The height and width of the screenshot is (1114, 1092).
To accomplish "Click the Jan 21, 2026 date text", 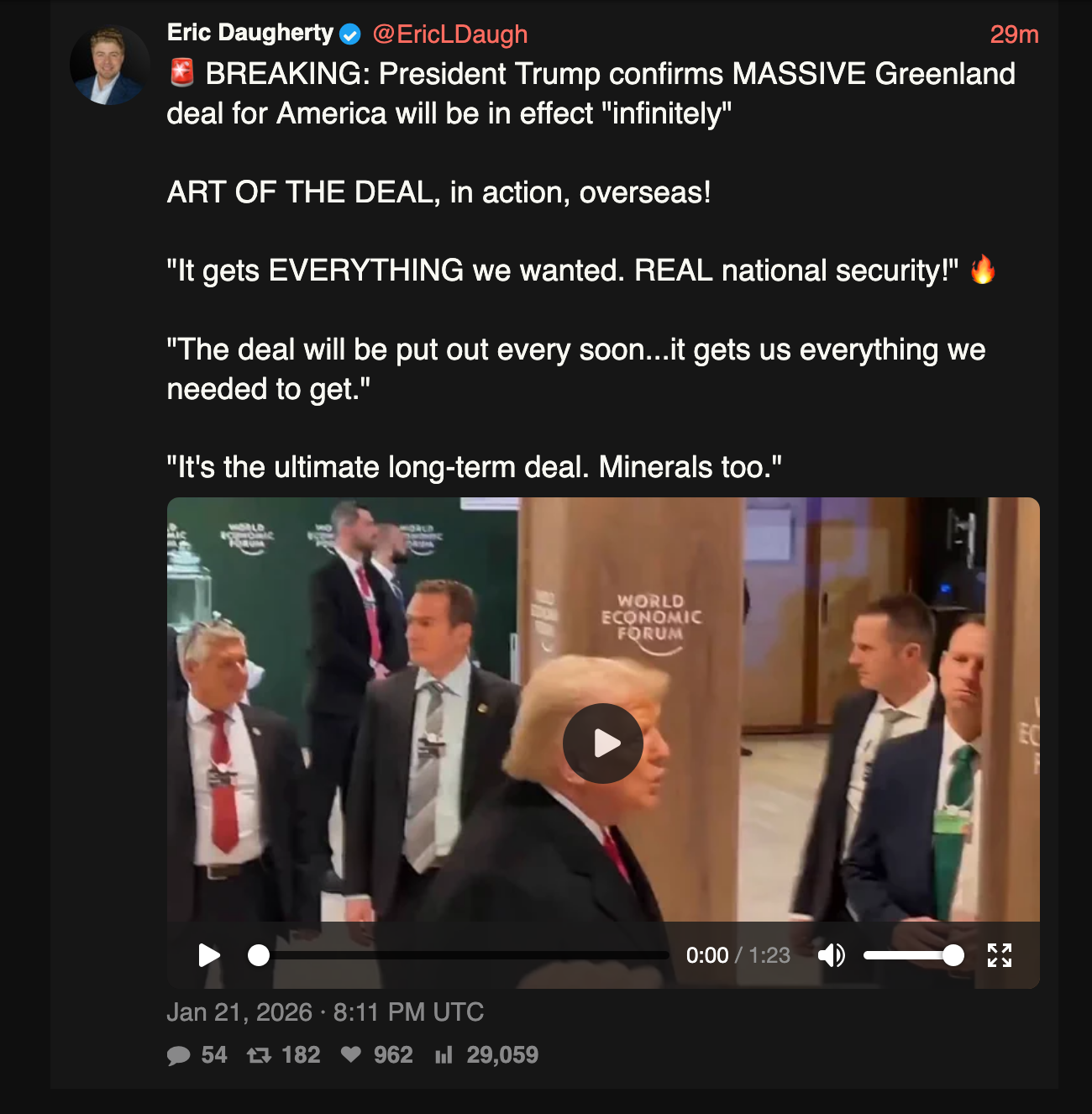I will [x=239, y=1012].
